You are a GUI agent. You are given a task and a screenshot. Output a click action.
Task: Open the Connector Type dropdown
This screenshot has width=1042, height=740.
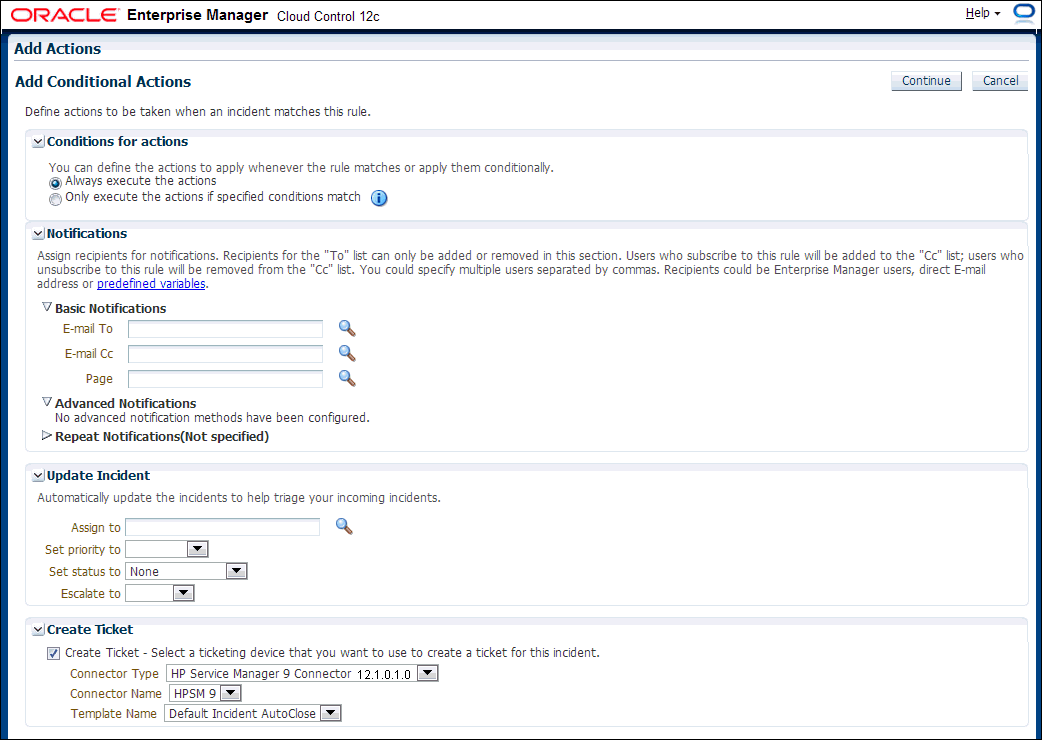pos(427,672)
